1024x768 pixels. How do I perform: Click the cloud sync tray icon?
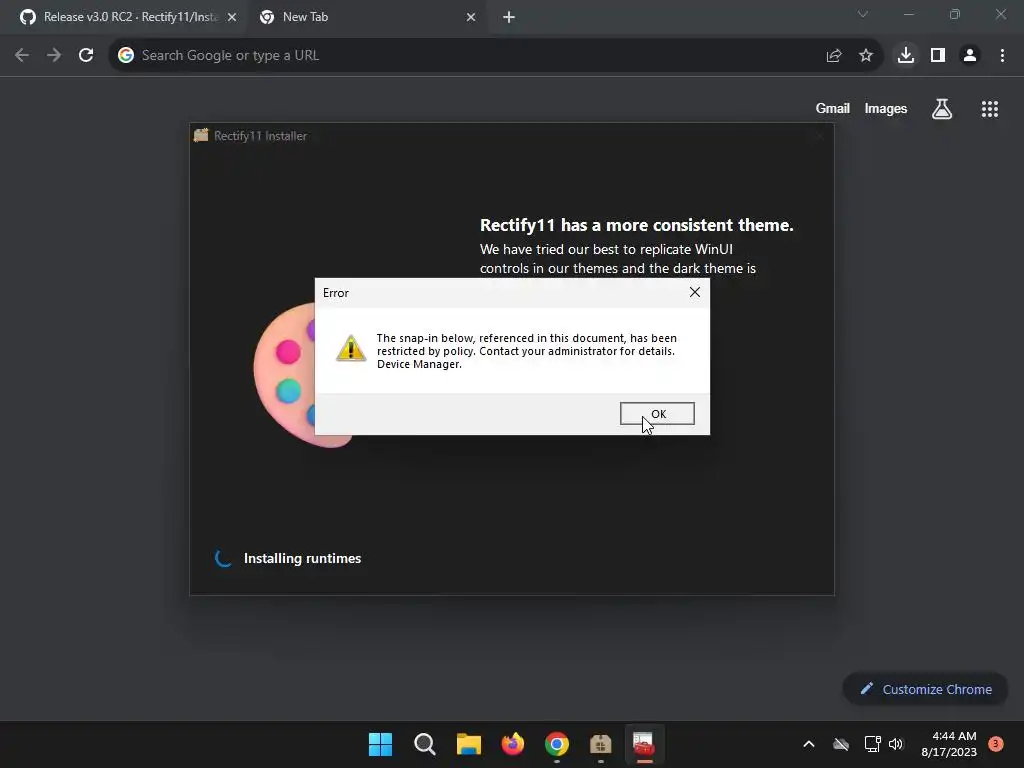pyautogui.click(x=841, y=744)
